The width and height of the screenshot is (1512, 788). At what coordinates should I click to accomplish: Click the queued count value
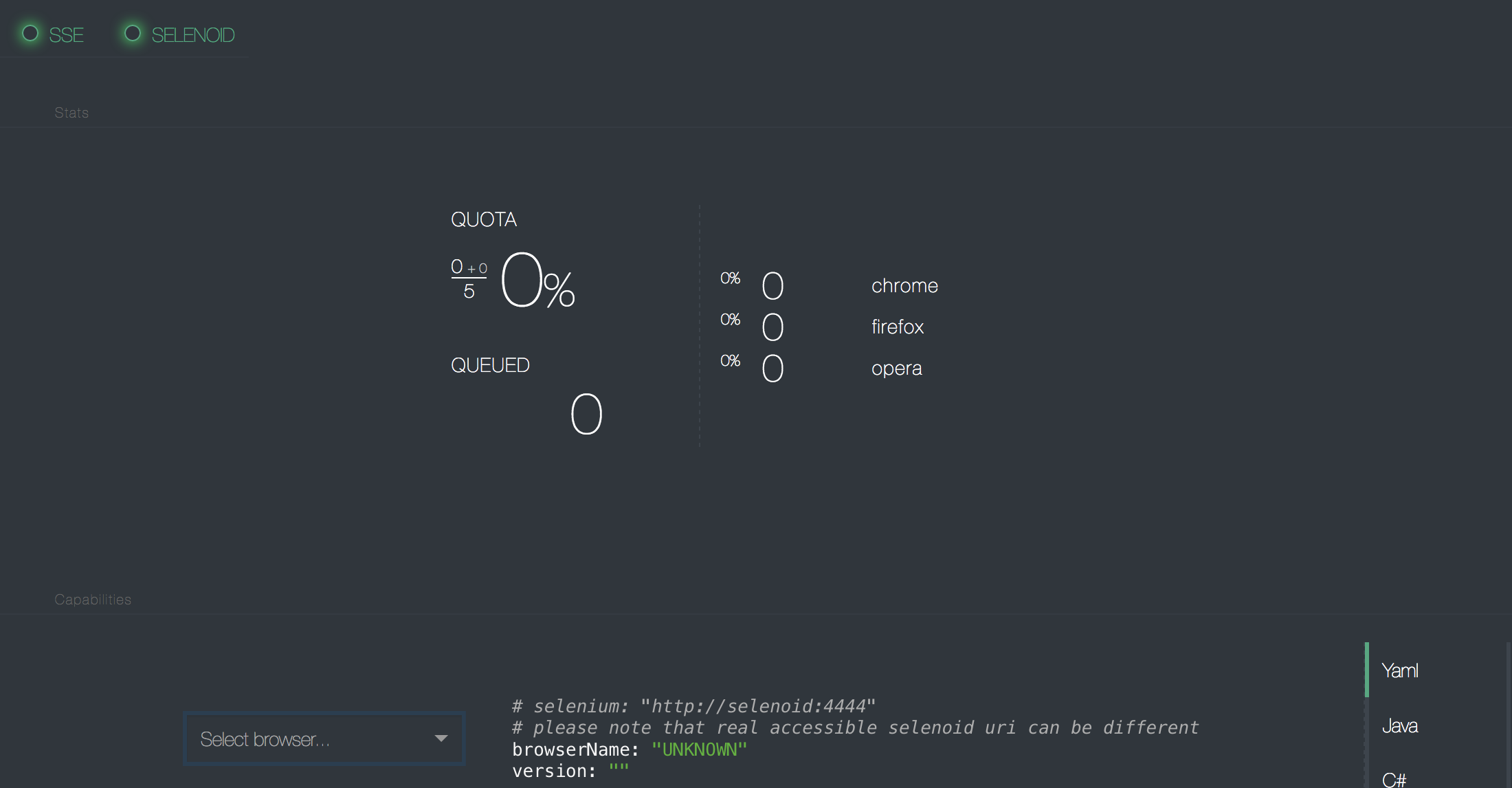click(587, 414)
